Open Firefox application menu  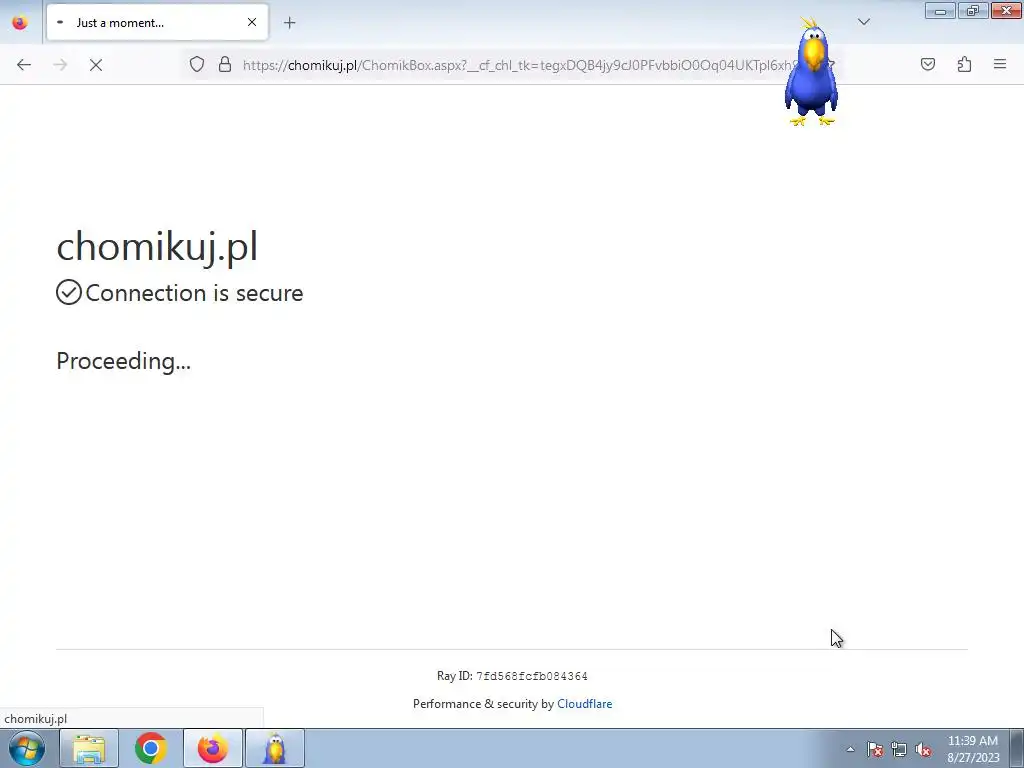tap(1000, 64)
